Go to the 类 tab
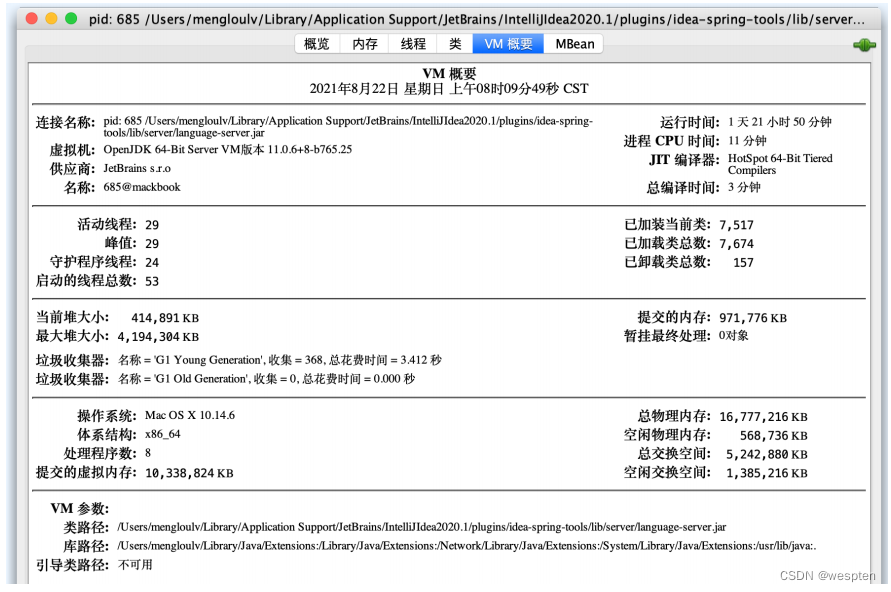Screen dimensions: 891x592 coord(455,44)
